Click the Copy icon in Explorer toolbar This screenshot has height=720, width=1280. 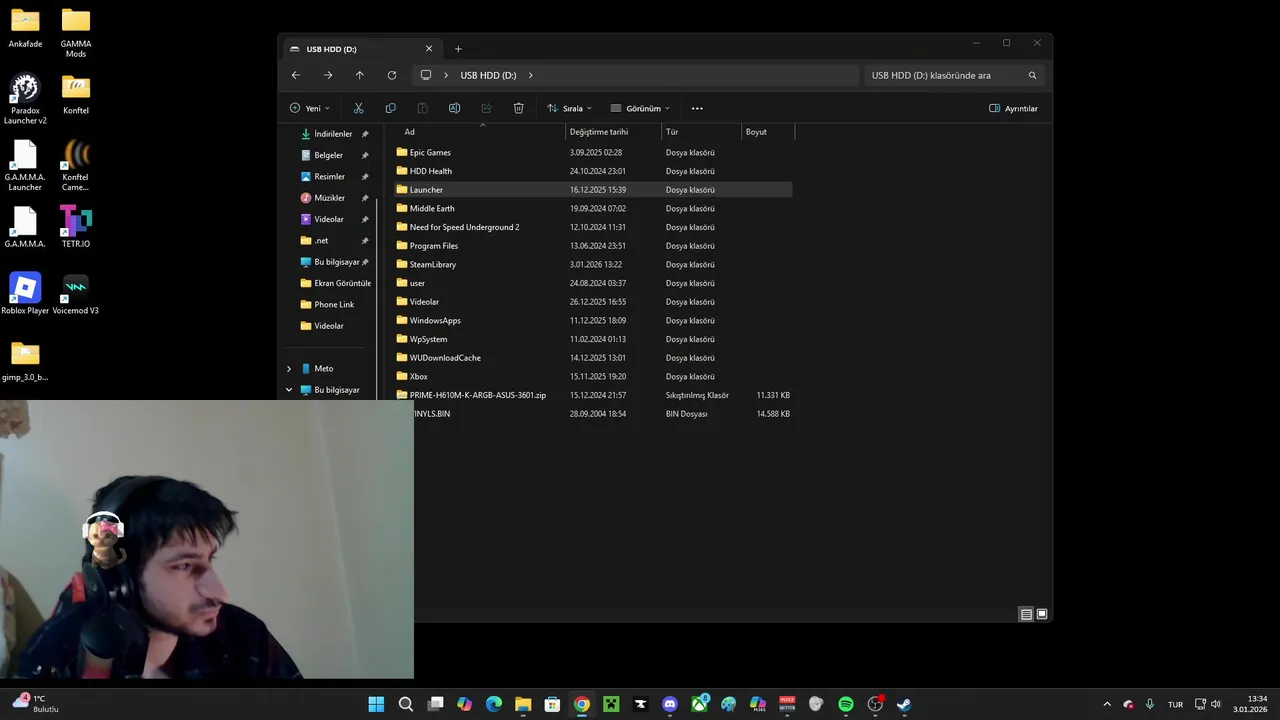click(390, 108)
